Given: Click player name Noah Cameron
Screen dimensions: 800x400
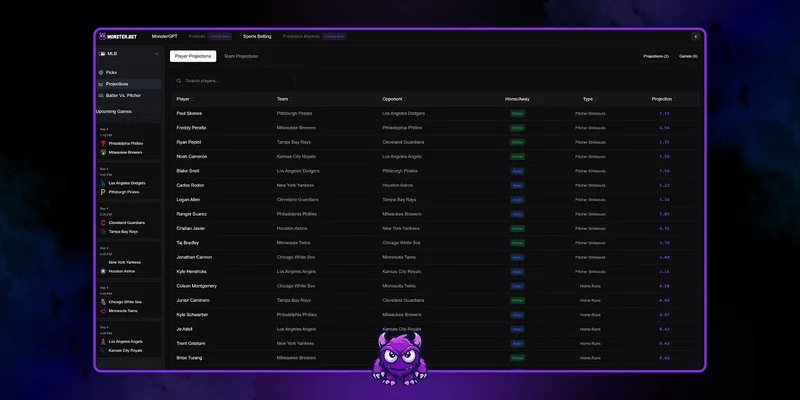Looking at the screenshot, I should pyautogui.click(x=192, y=157).
